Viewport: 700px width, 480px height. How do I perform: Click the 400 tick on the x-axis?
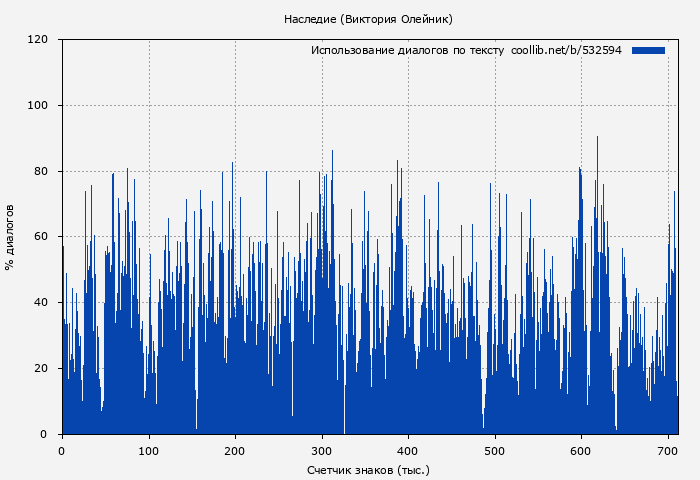coord(408,451)
